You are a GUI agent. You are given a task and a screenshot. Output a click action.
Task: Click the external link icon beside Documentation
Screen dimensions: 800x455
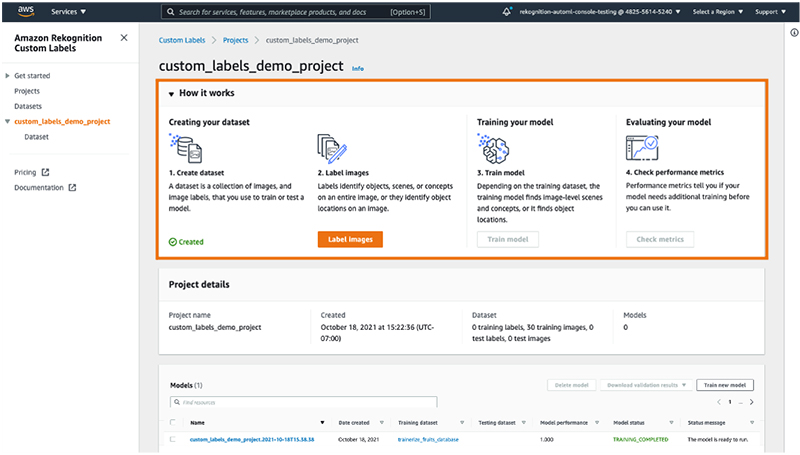(72, 188)
